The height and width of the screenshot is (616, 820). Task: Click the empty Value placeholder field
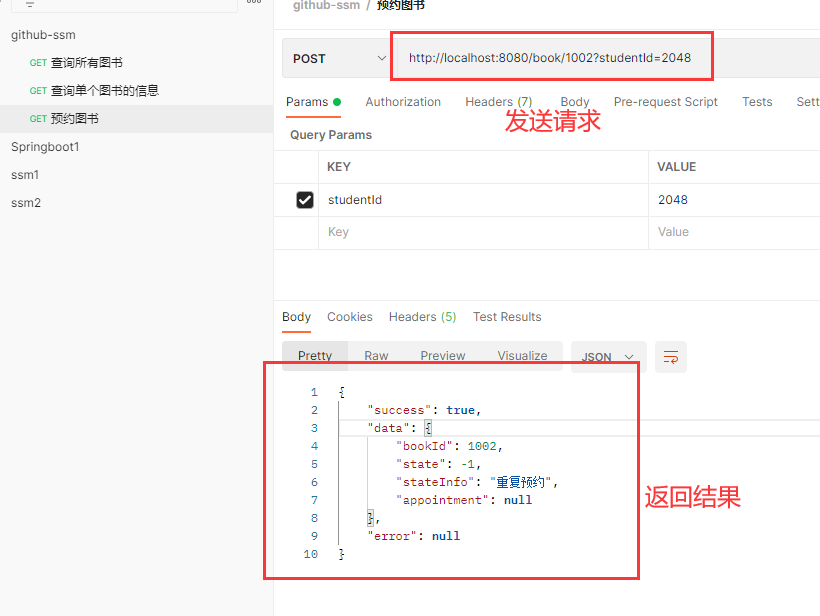[734, 232]
